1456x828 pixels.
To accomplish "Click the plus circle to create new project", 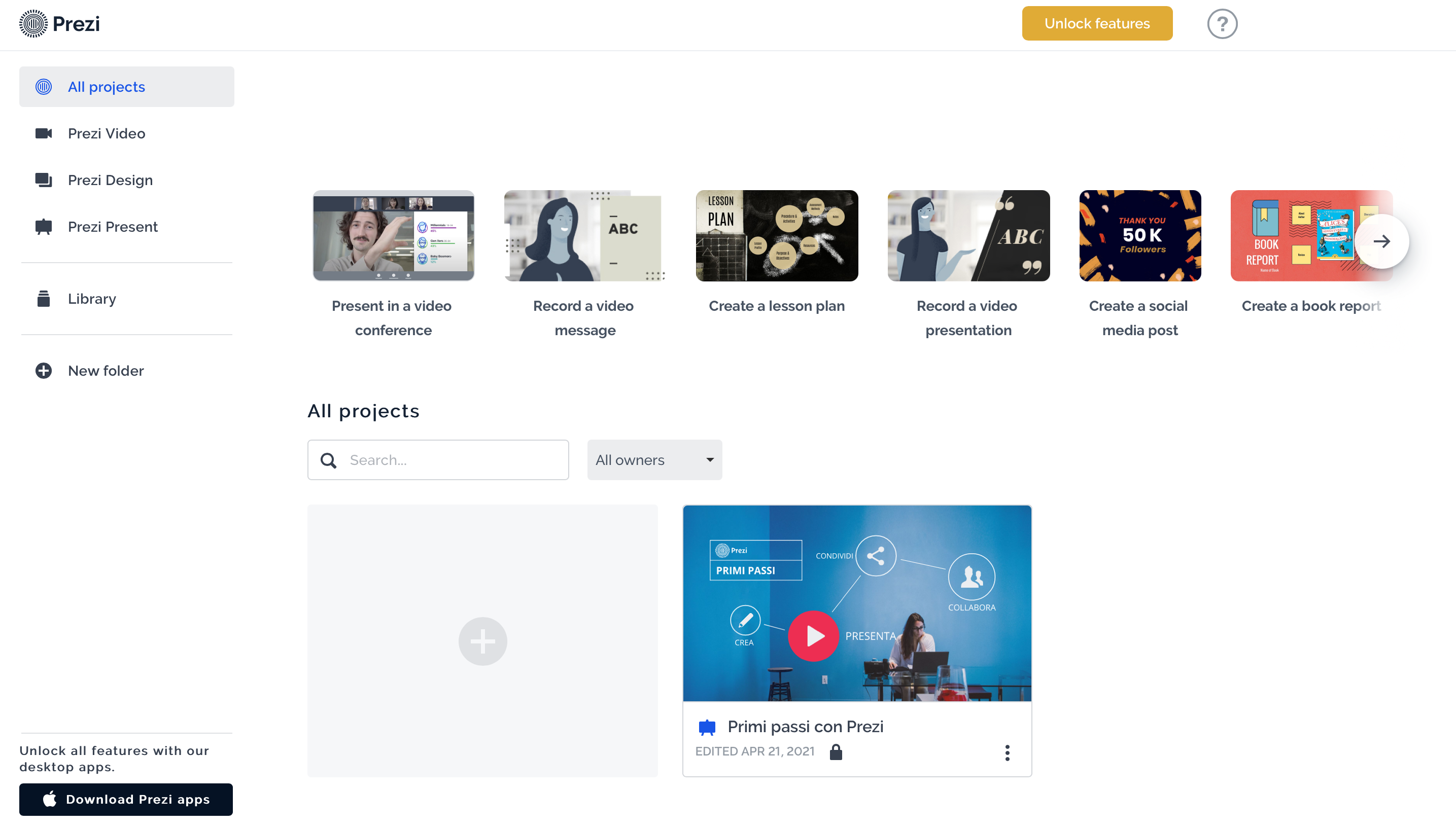I will (482, 641).
